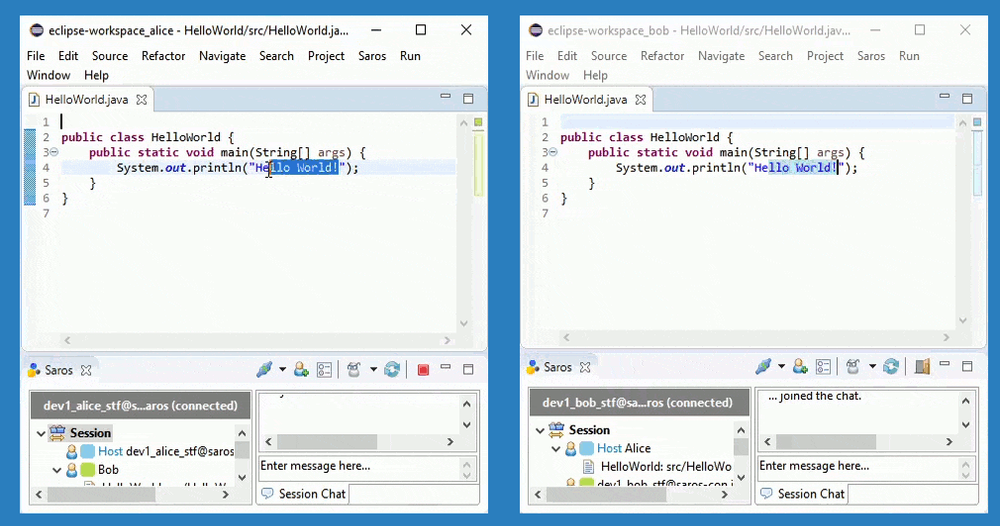Screen dimensions: 1000x526
Task: Stop session red icon in Alice's window
Action: click(x=423, y=370)
